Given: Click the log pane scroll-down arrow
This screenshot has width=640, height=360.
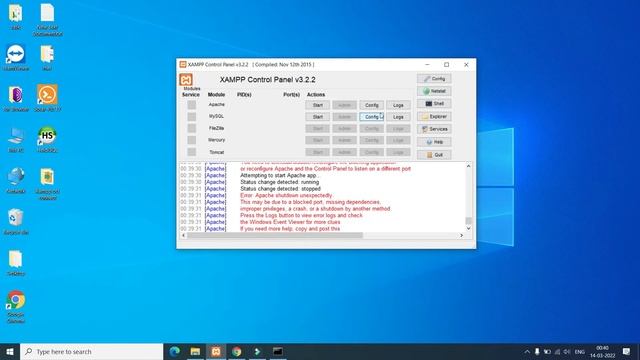Looking at the screenshot, I should [x=468, y=229].
